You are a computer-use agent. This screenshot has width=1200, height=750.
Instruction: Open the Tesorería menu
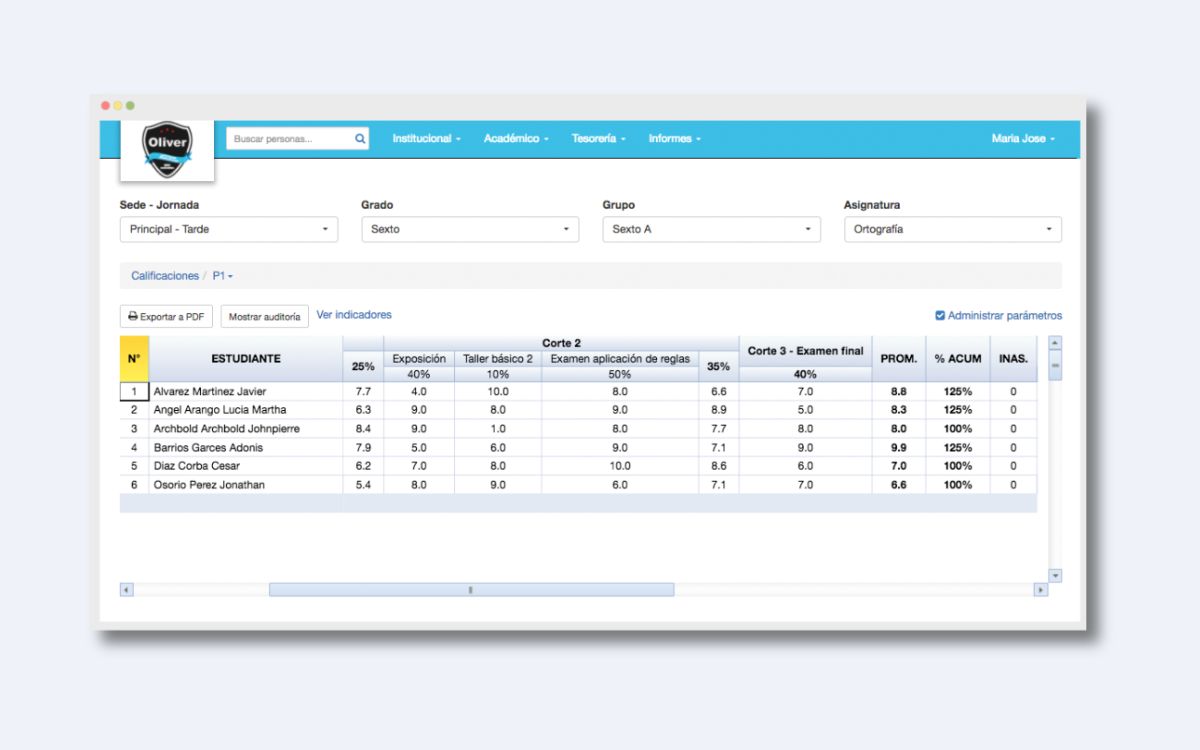[x=598, y=139]
